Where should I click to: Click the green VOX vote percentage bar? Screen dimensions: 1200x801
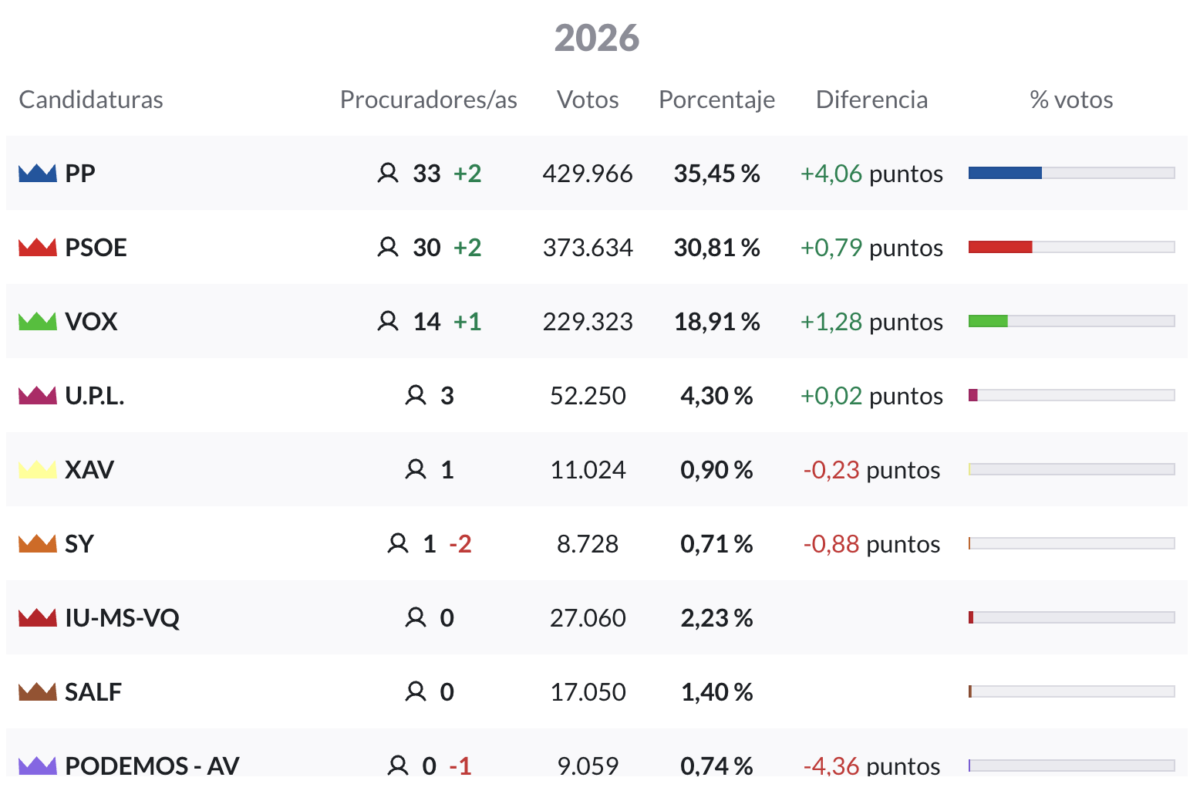(x=988, y=321)
